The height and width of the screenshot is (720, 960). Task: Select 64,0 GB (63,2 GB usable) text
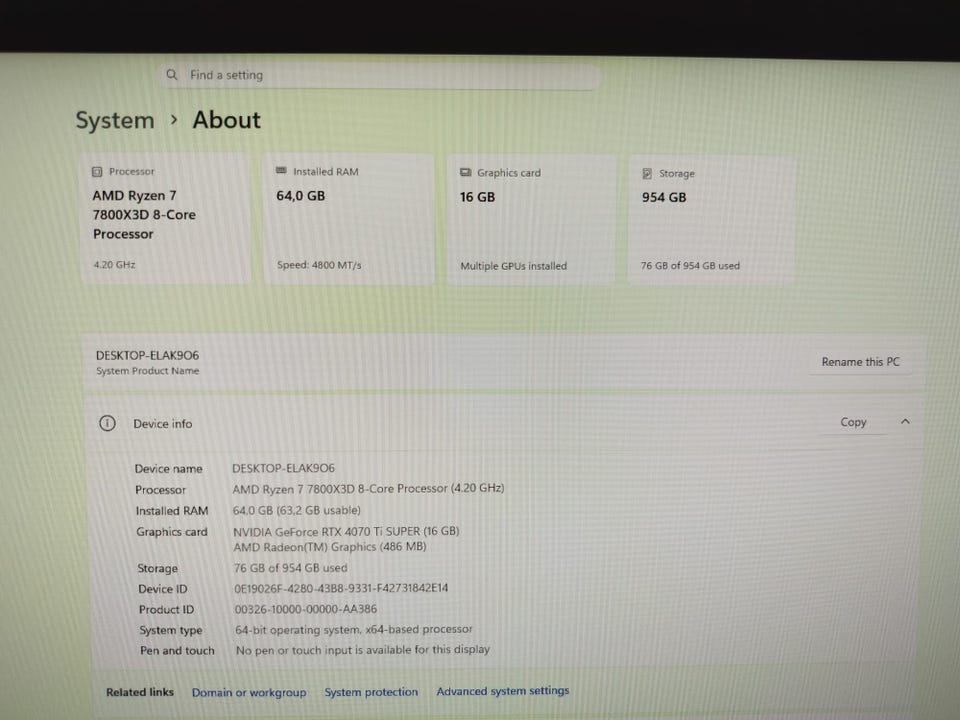point(296,510)
